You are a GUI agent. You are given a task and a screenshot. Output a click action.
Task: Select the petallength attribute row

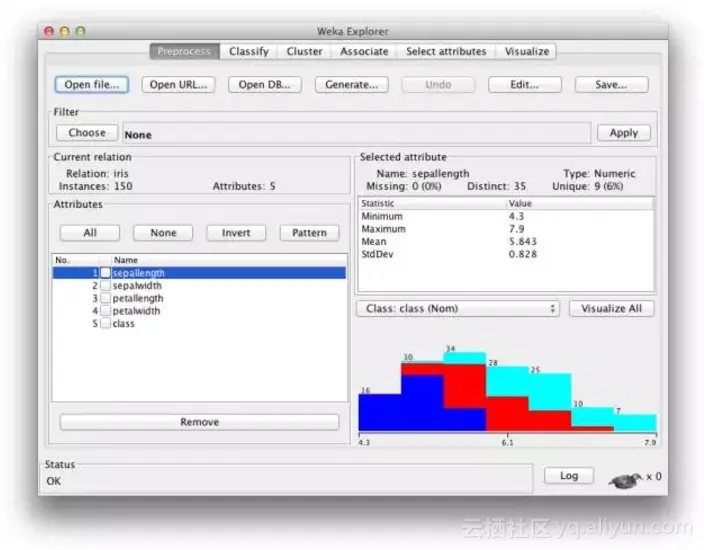(199, 298)
